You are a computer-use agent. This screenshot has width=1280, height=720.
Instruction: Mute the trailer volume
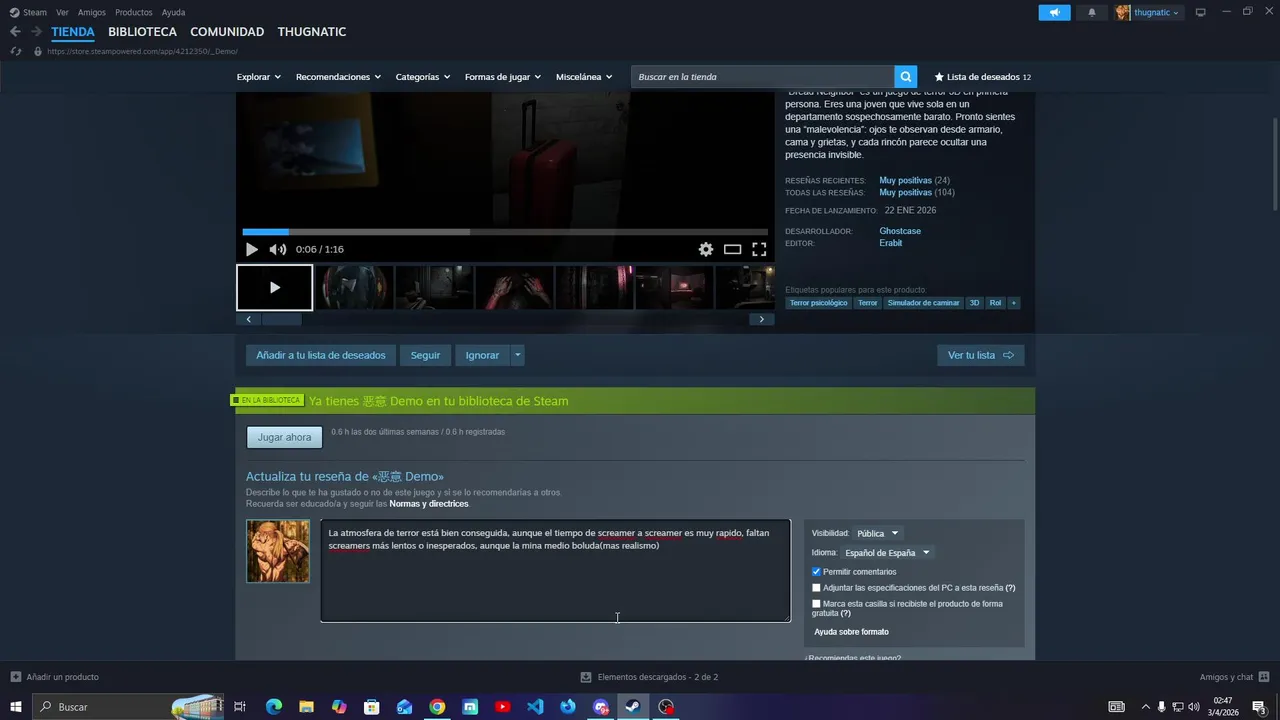(278, 249)
